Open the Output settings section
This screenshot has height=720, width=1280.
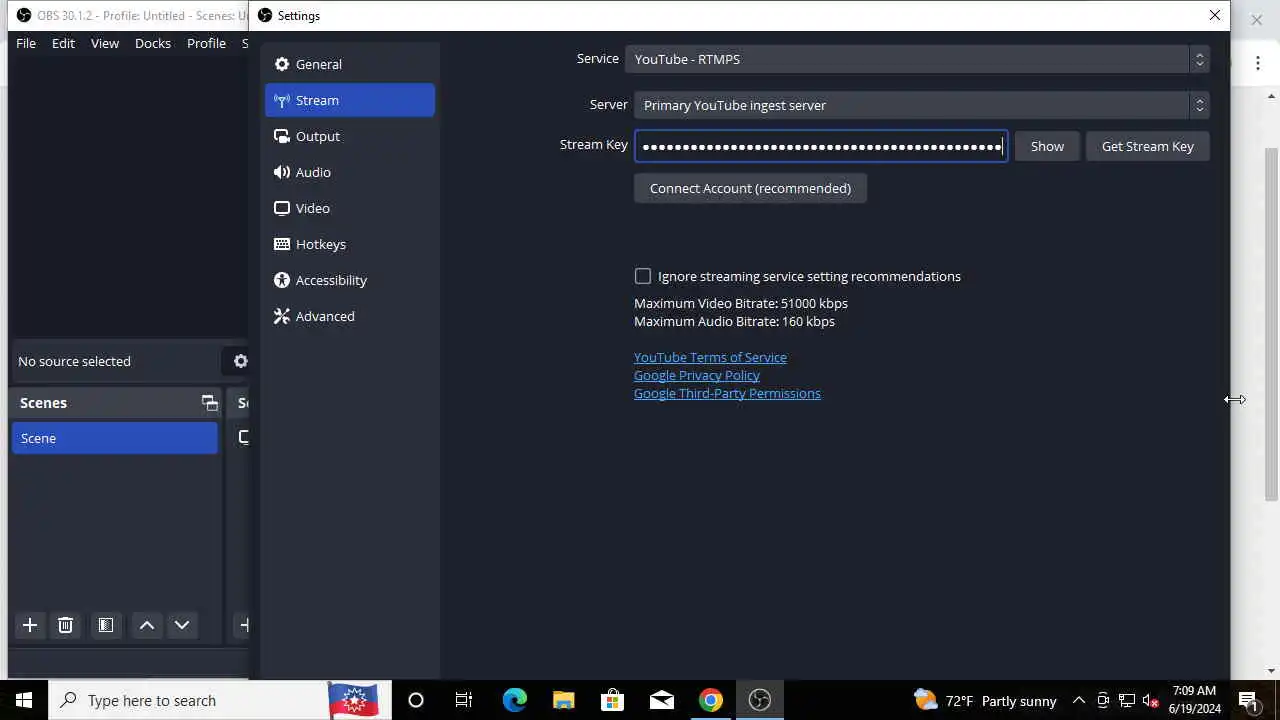349,136
